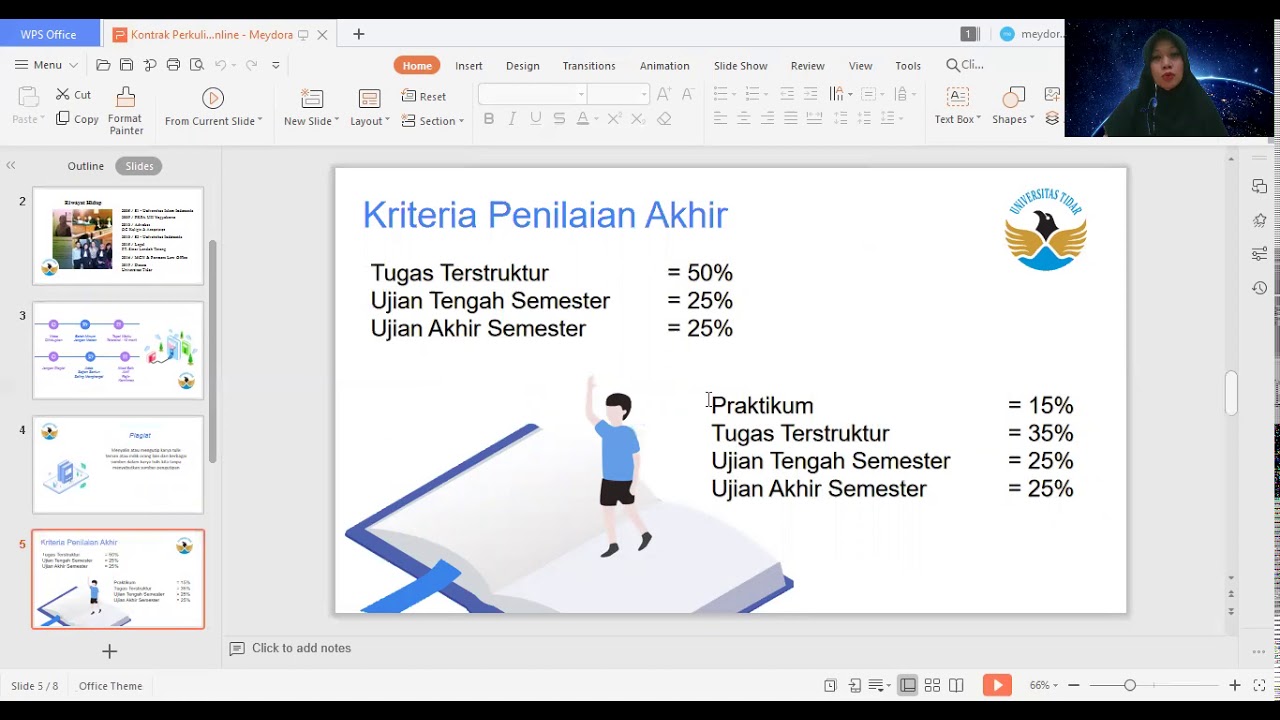This screenshot has height=720, width=1280.
Task: Align text to the left
Action: [720, 119]
